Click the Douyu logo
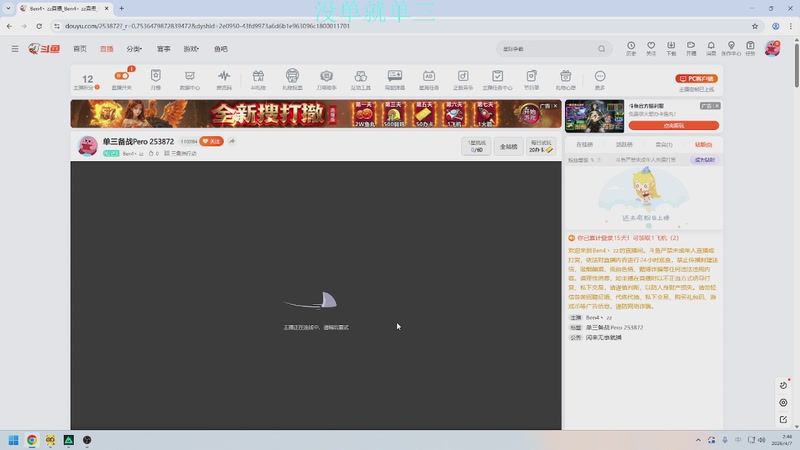 (x=44, y=48)
